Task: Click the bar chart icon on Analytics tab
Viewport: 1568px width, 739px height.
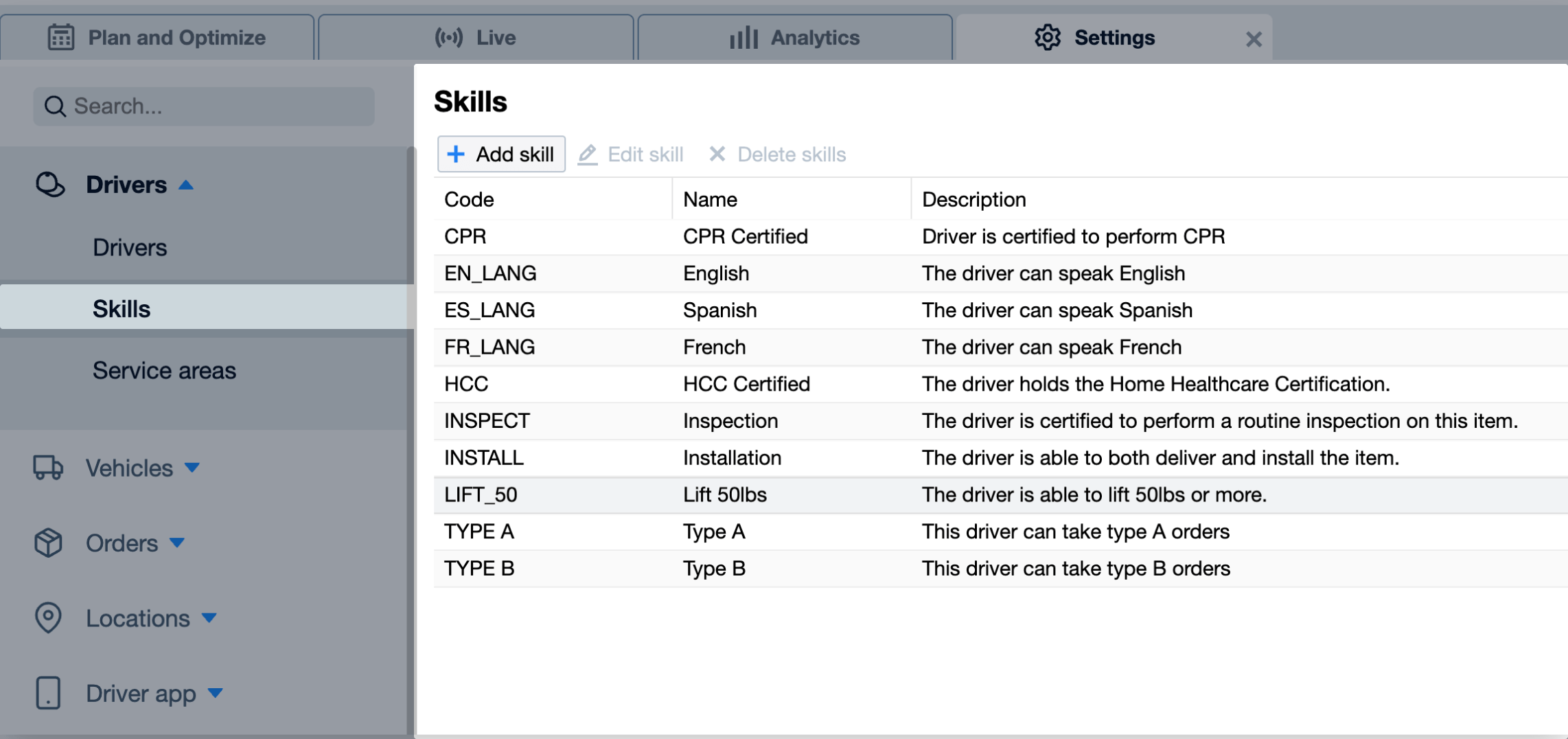Action: [x=743, y=38]
